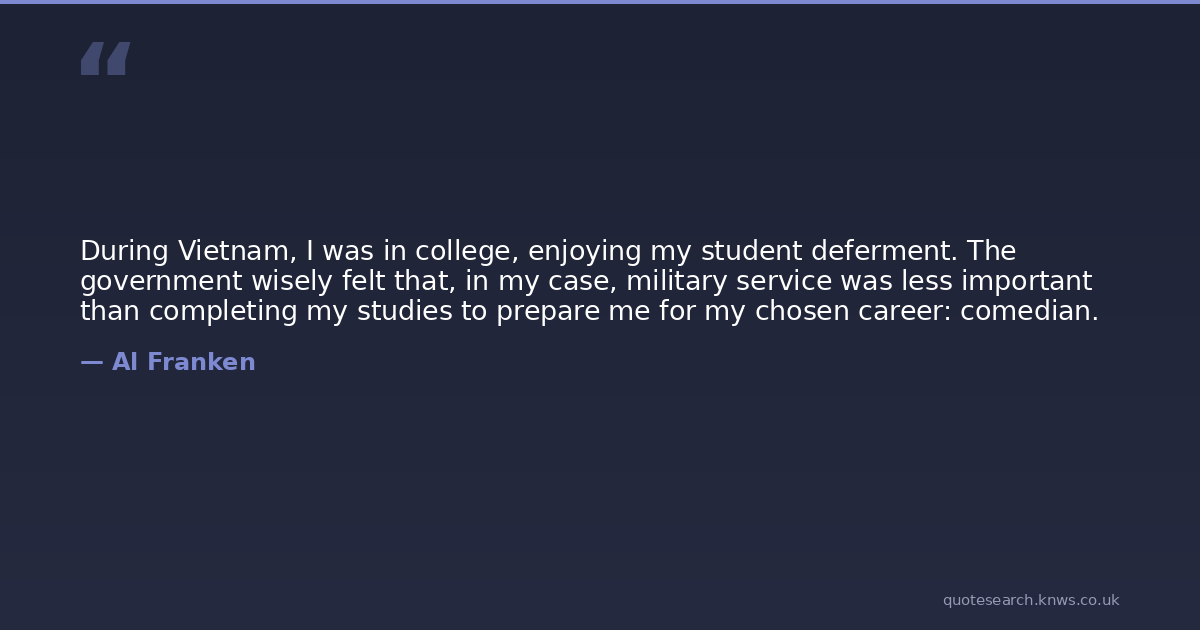The image size is (1200, 630).
Task: Click the author name Al Franken
Action: (x=183, y=363)
